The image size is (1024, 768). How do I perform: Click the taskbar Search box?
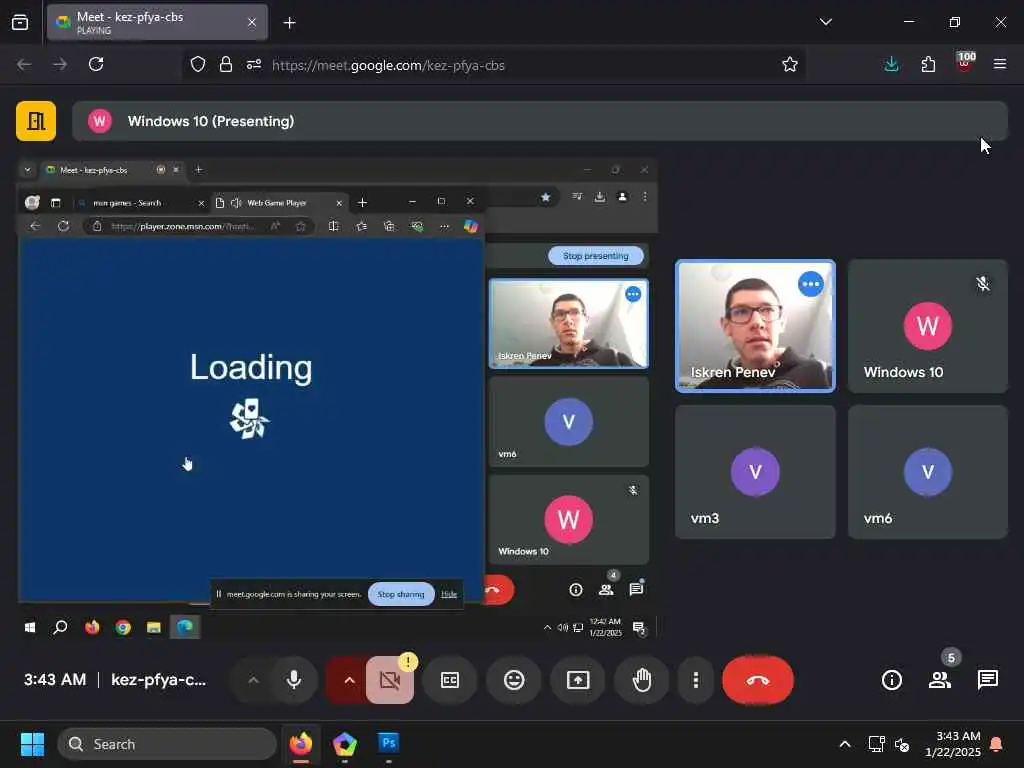point(167,744)
